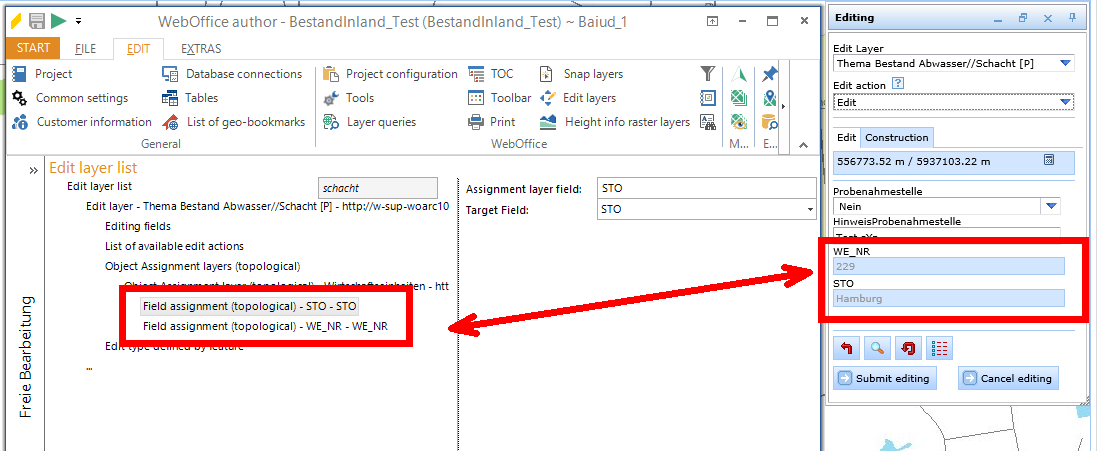Open the Probenahmestelle dropdown
The height and width of the screenshot is (451, 1097).
click(1050, 206)
